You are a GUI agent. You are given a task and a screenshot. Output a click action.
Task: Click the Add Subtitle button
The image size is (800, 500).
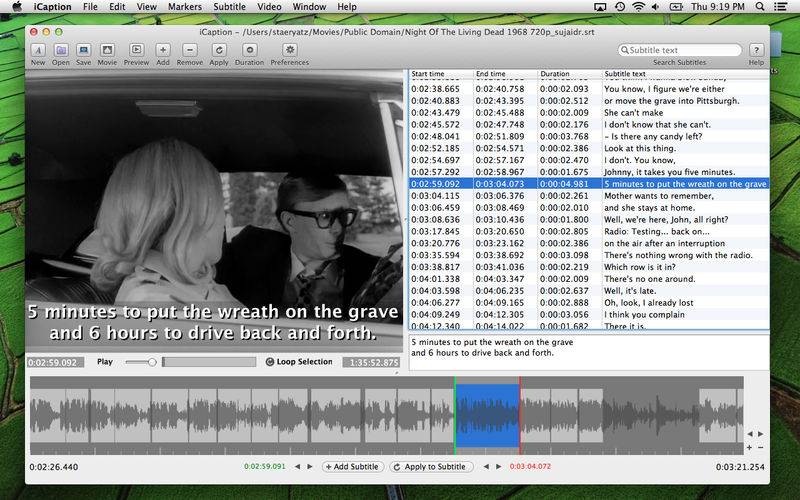coord(353,466)
